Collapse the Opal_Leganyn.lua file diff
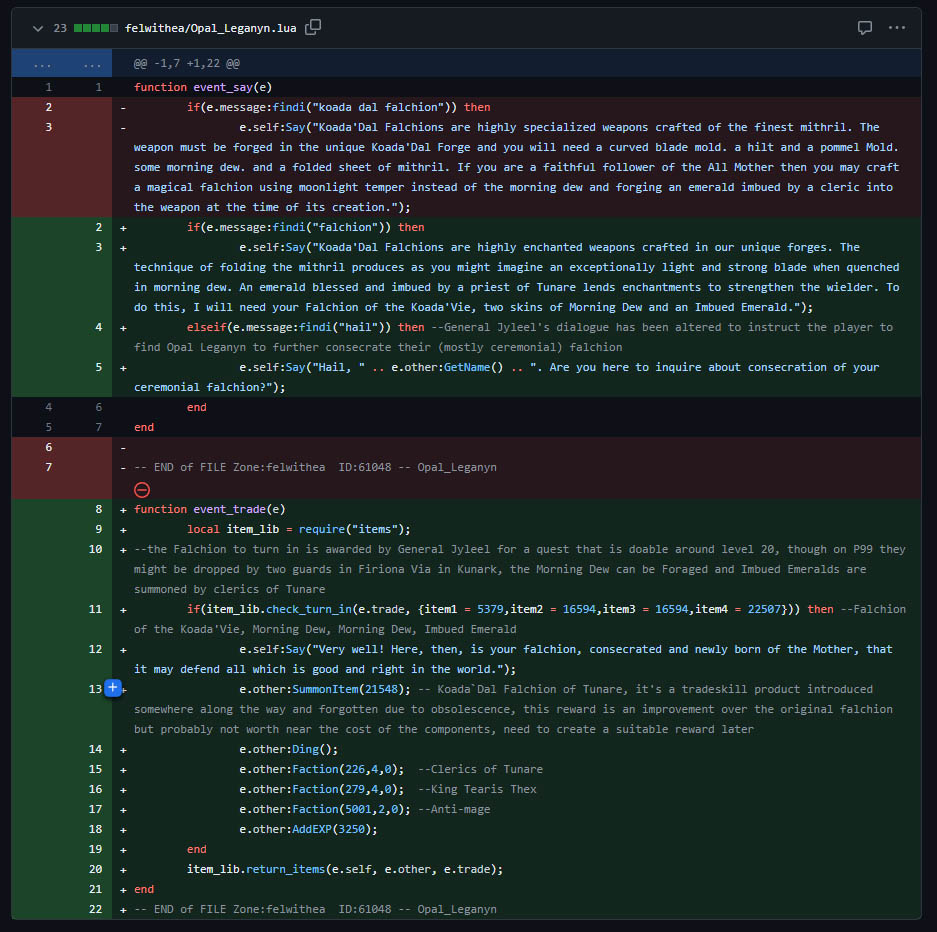 38,28
